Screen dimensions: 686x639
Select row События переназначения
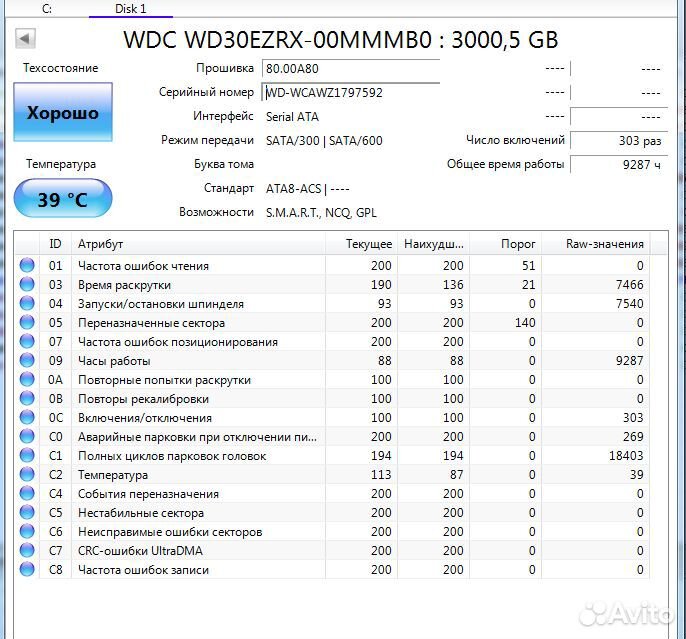(332, 493)
